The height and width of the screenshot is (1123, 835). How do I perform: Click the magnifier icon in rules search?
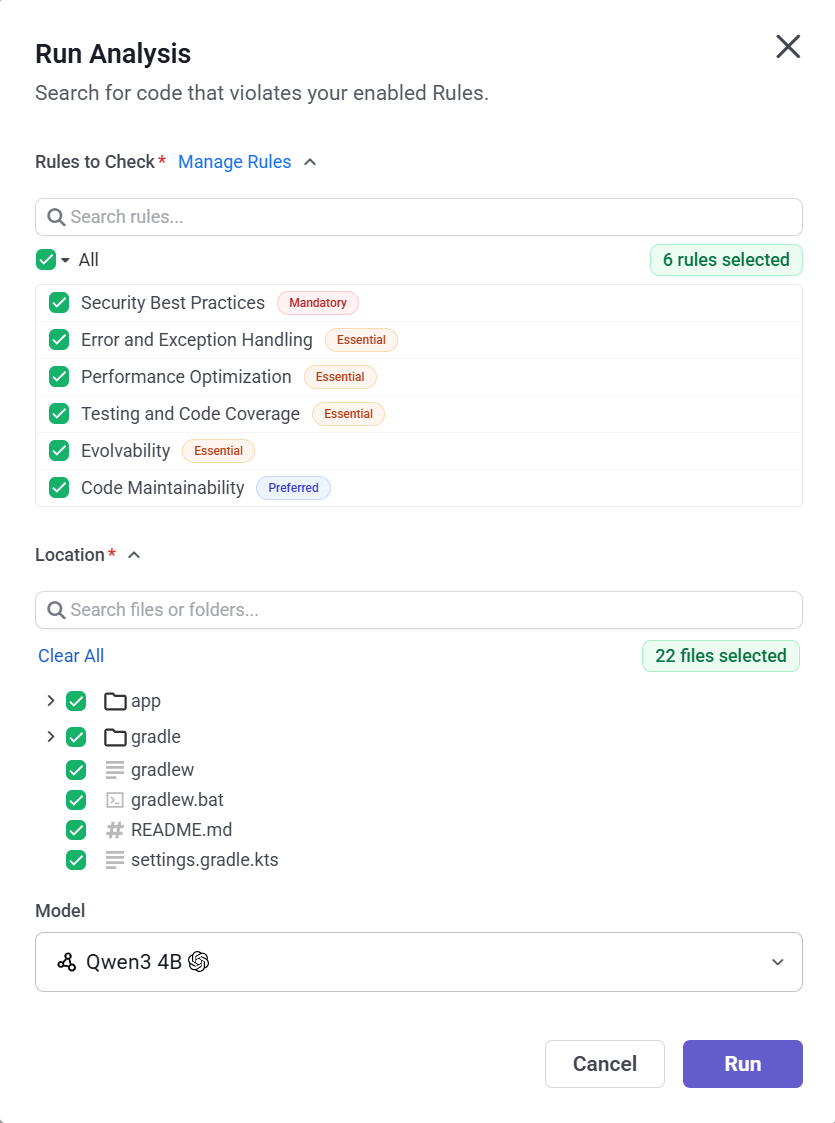[x=55, y=217]
